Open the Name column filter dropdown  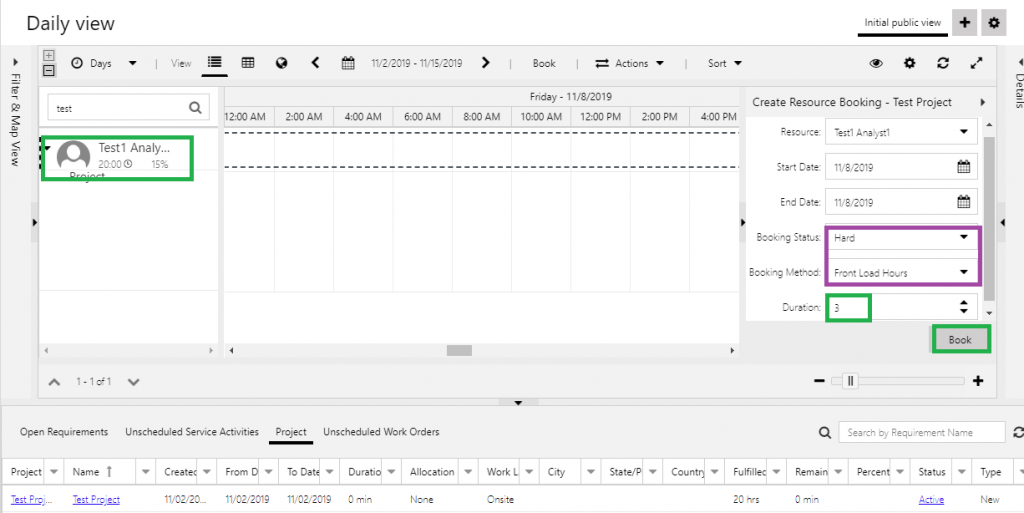(x=146, y=472)
